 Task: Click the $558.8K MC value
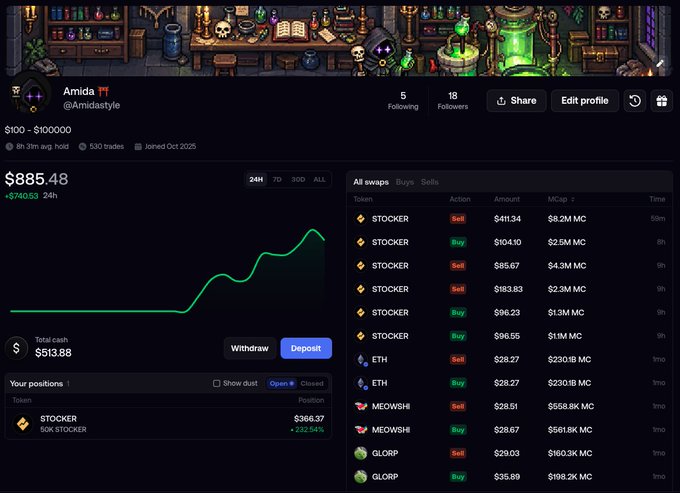pos(571,406)
